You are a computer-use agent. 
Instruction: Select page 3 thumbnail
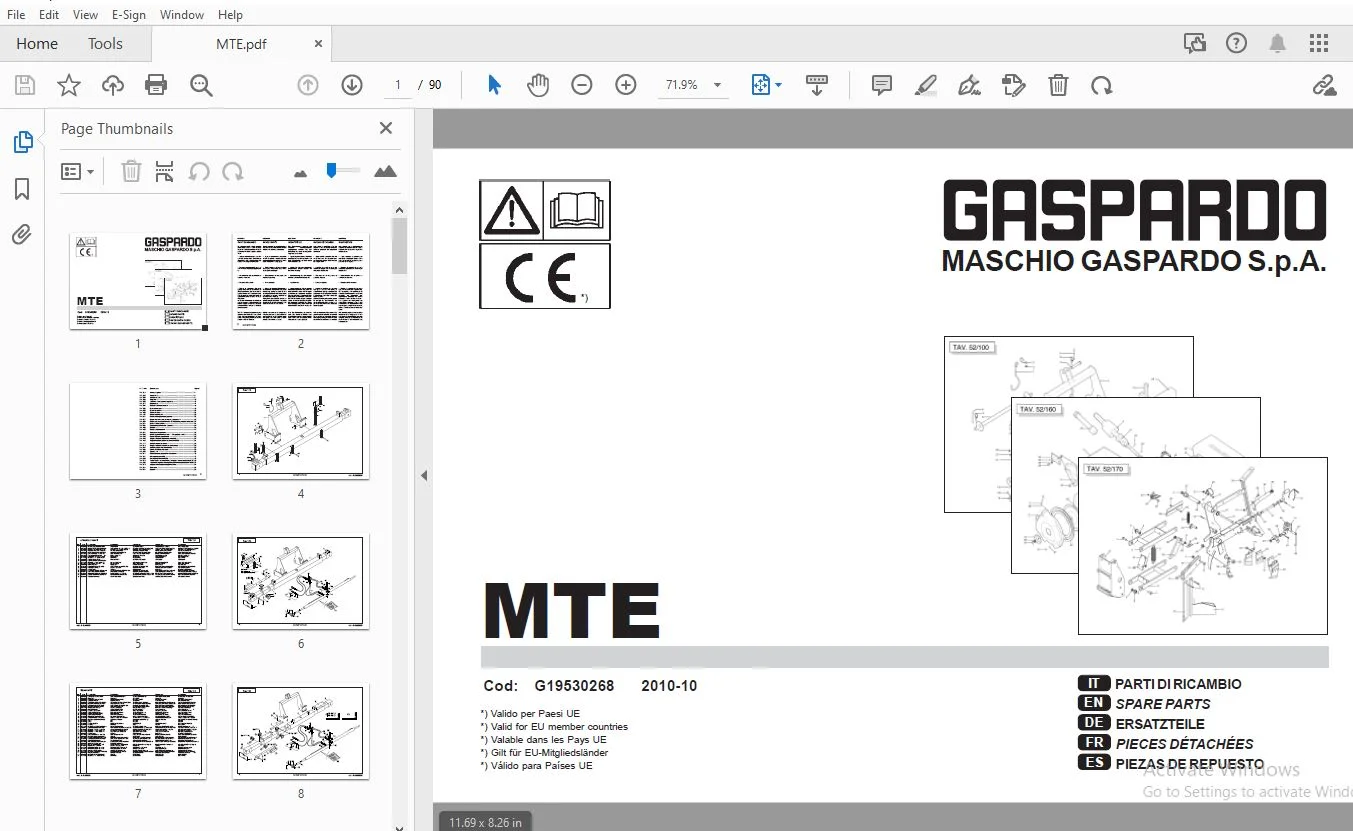tap(138, 431)
